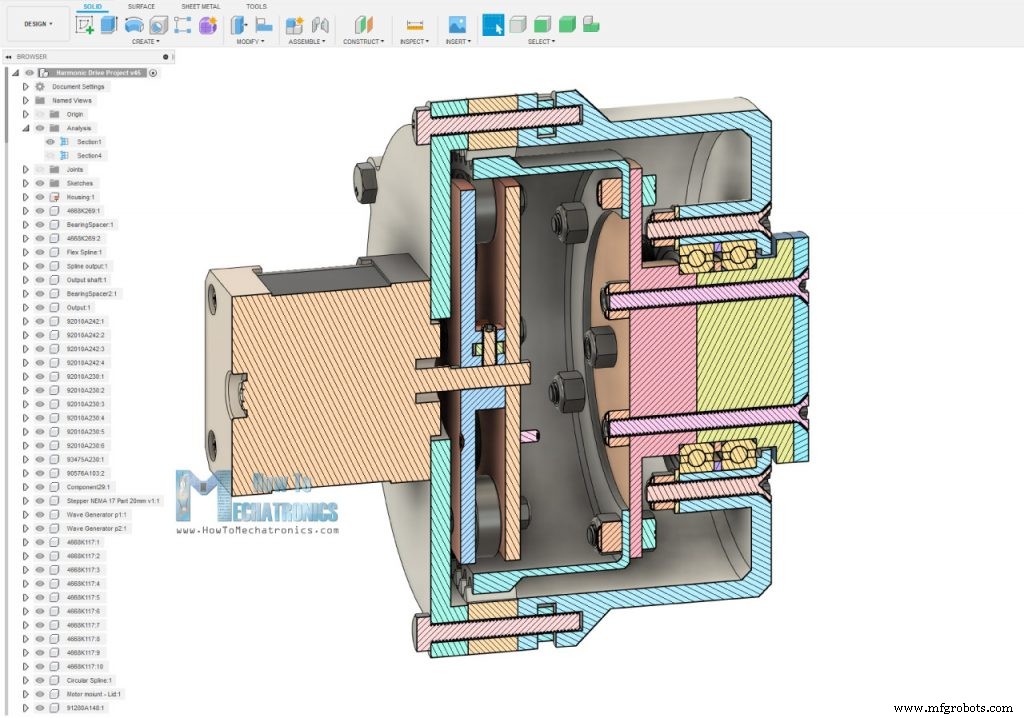Click the Construct plane icon
Viewport: 1024px width, 718px height.
point(363,23)
